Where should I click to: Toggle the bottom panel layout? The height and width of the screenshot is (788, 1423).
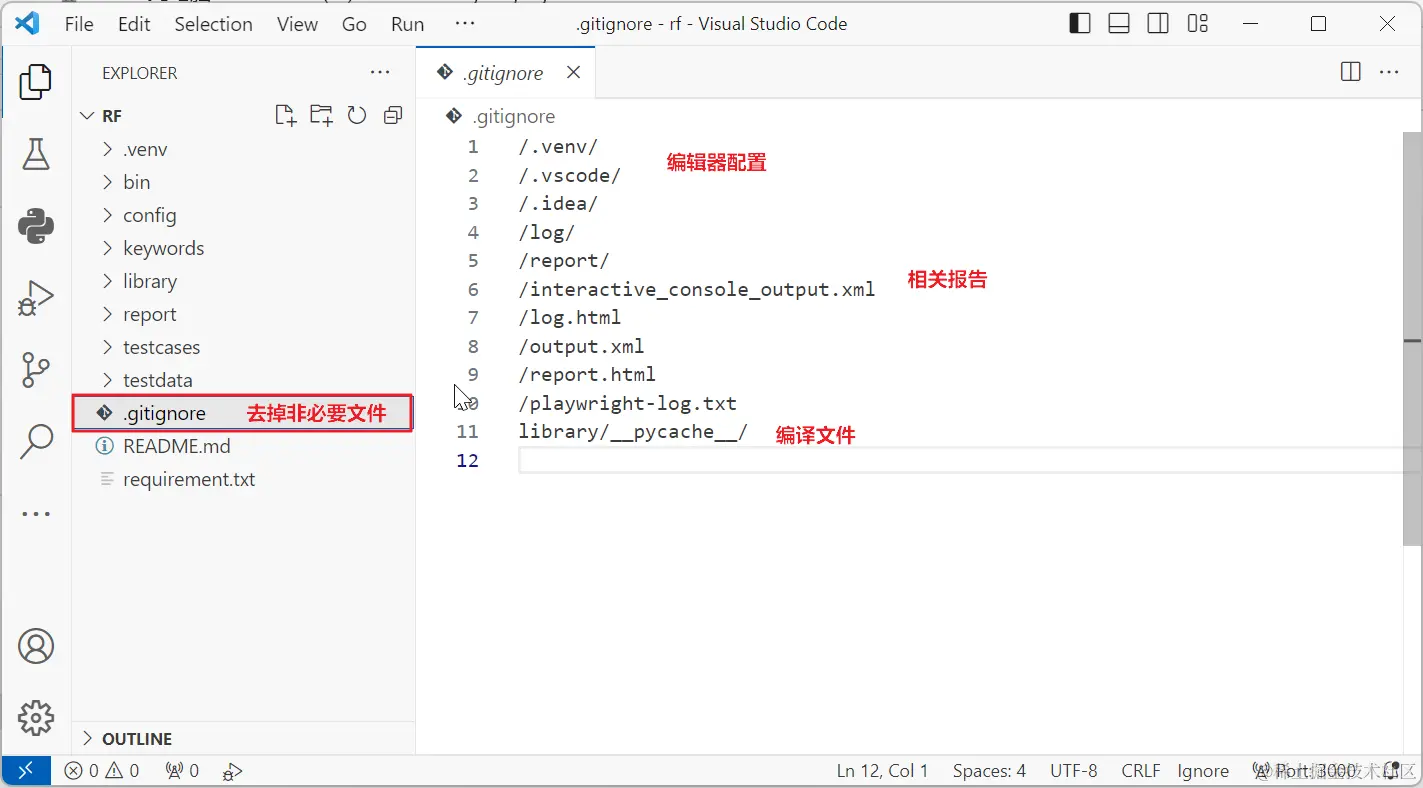[1119, 24]
